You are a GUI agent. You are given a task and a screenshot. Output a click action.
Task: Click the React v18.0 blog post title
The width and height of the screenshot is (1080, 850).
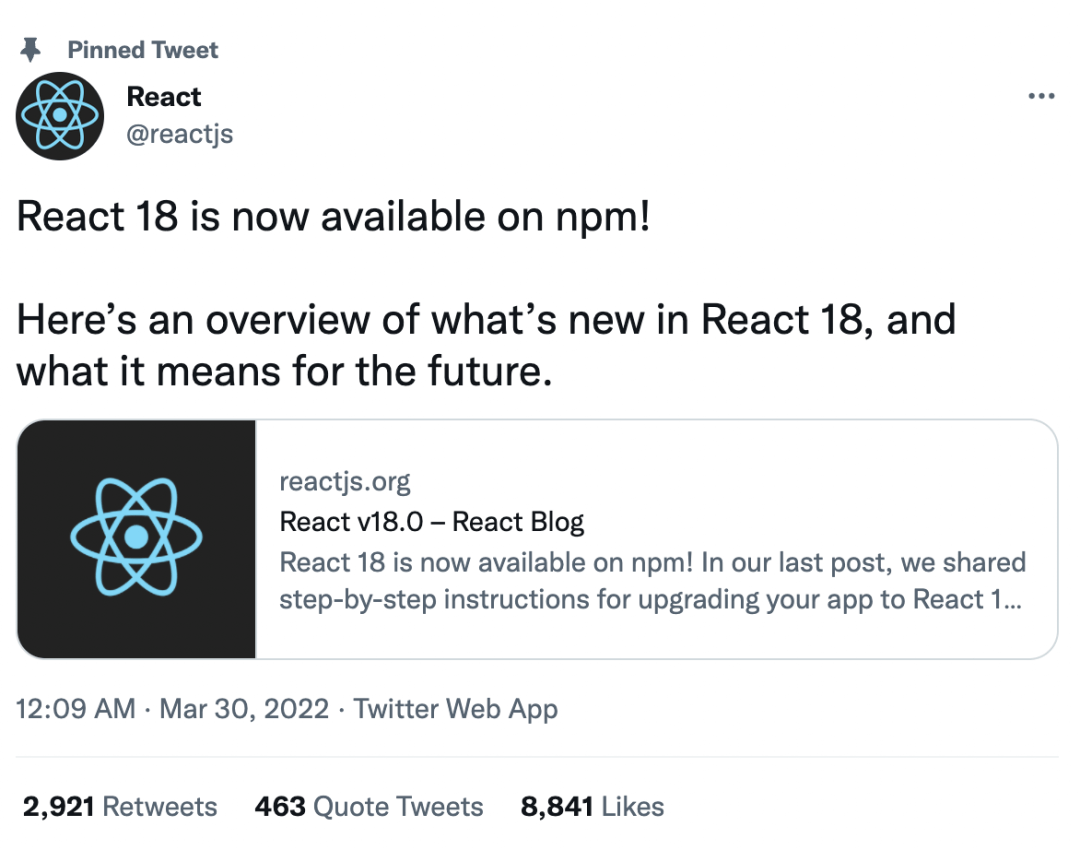coord(432,521)
